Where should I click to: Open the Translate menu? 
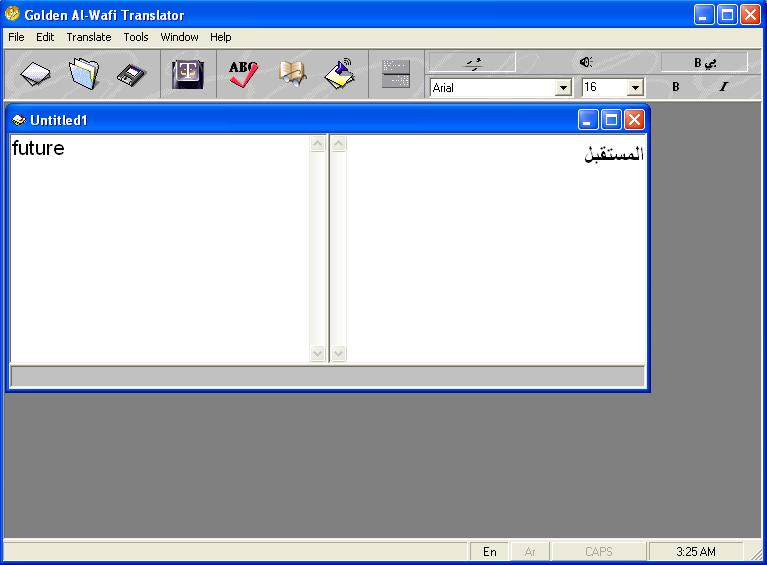tap(89, 37)
